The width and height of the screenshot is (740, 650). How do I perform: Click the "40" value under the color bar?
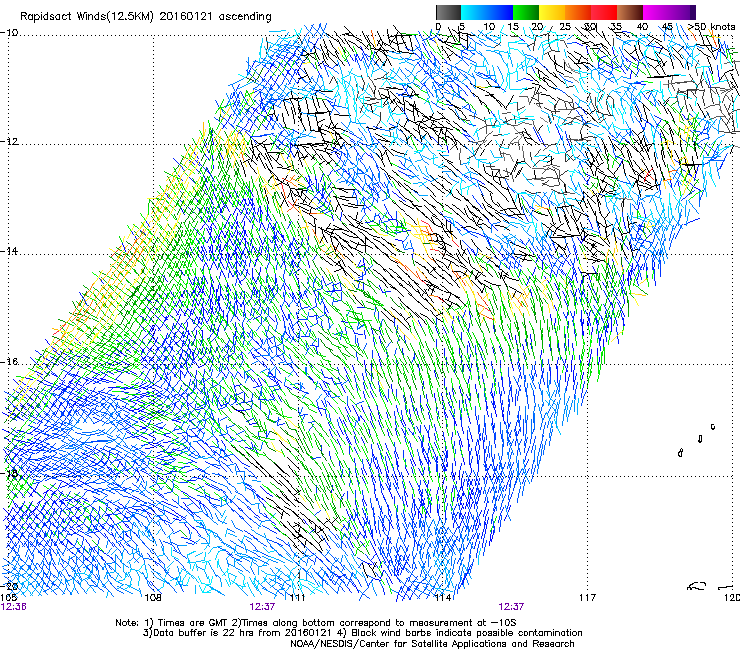[x=642, y=26]
